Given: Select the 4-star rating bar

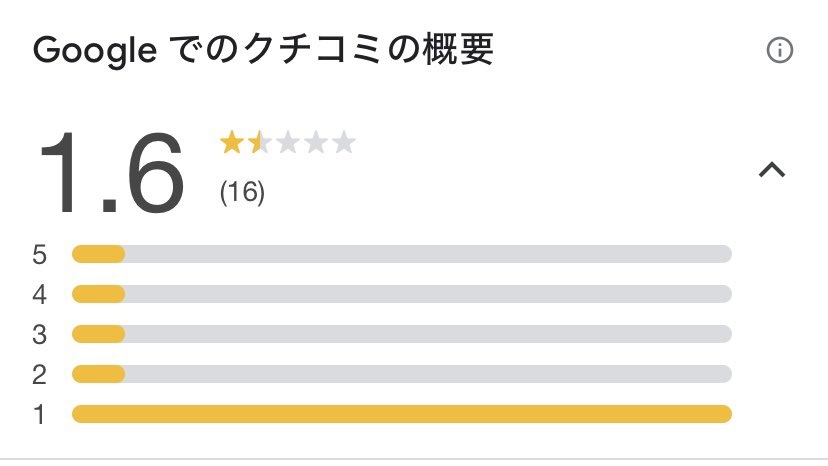Looking at the screenshot, I should [x=401, y=294].
